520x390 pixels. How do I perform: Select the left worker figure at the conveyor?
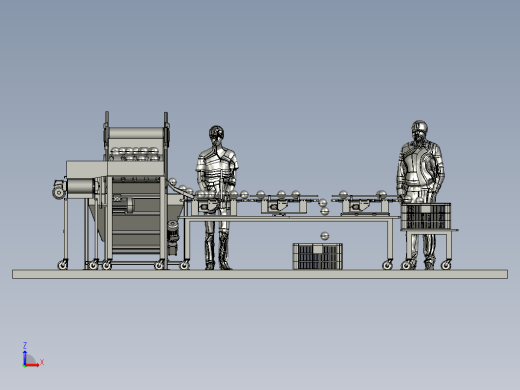(217, 197)
